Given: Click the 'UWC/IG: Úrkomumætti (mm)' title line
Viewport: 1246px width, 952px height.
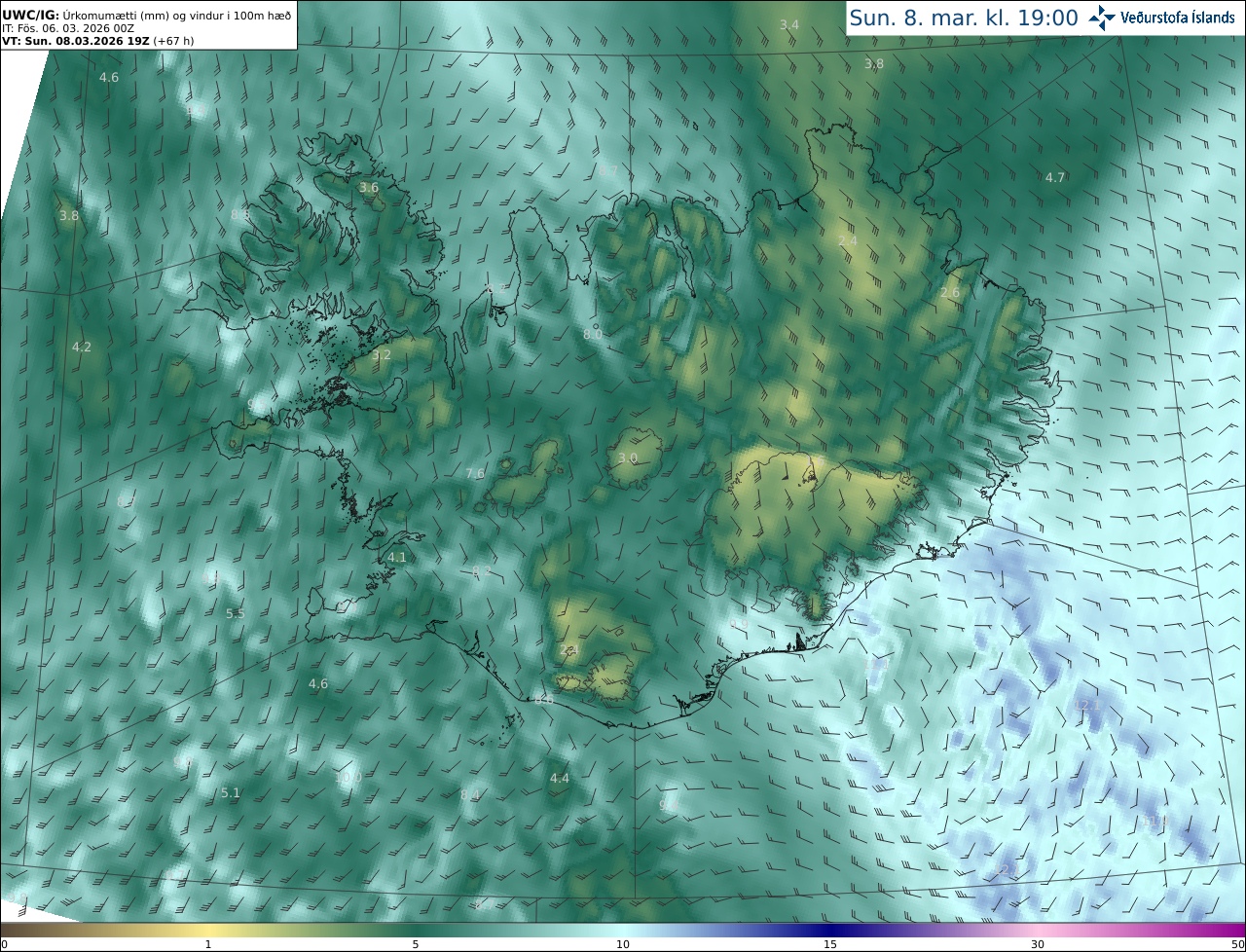Looking at the screenshot, I should [146, 15].
